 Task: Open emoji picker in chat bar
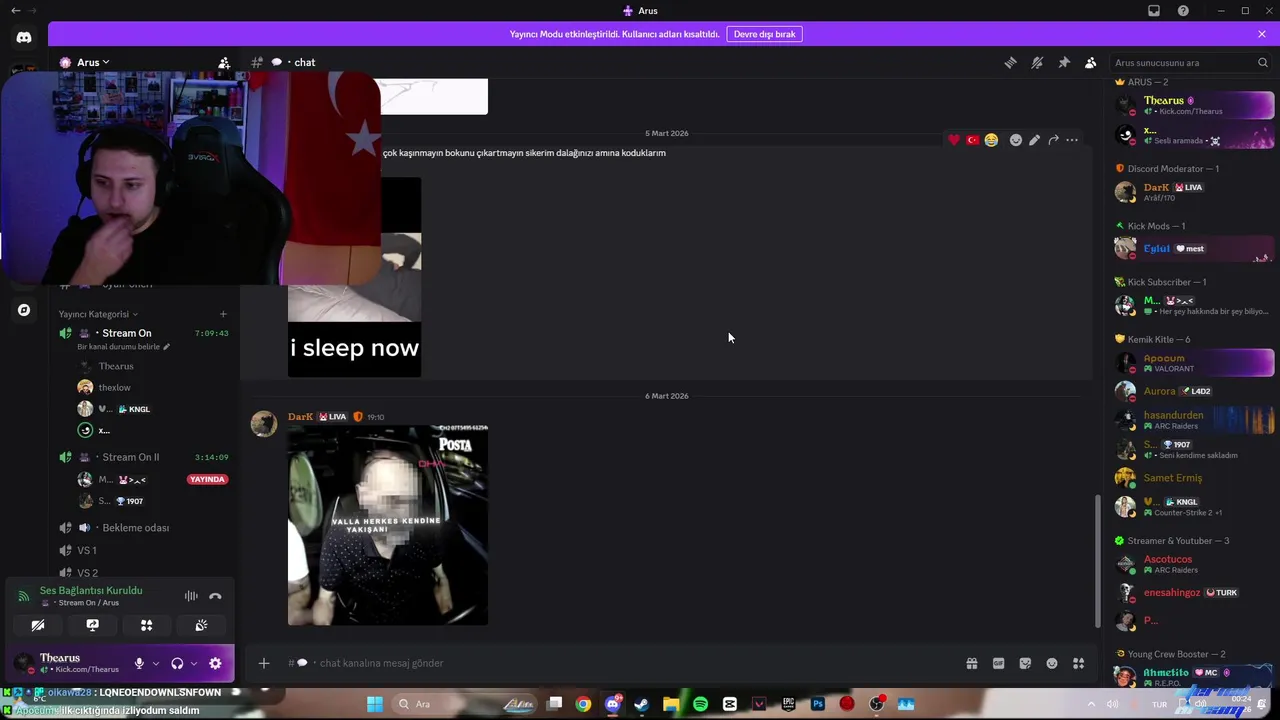click(1052, 663)
